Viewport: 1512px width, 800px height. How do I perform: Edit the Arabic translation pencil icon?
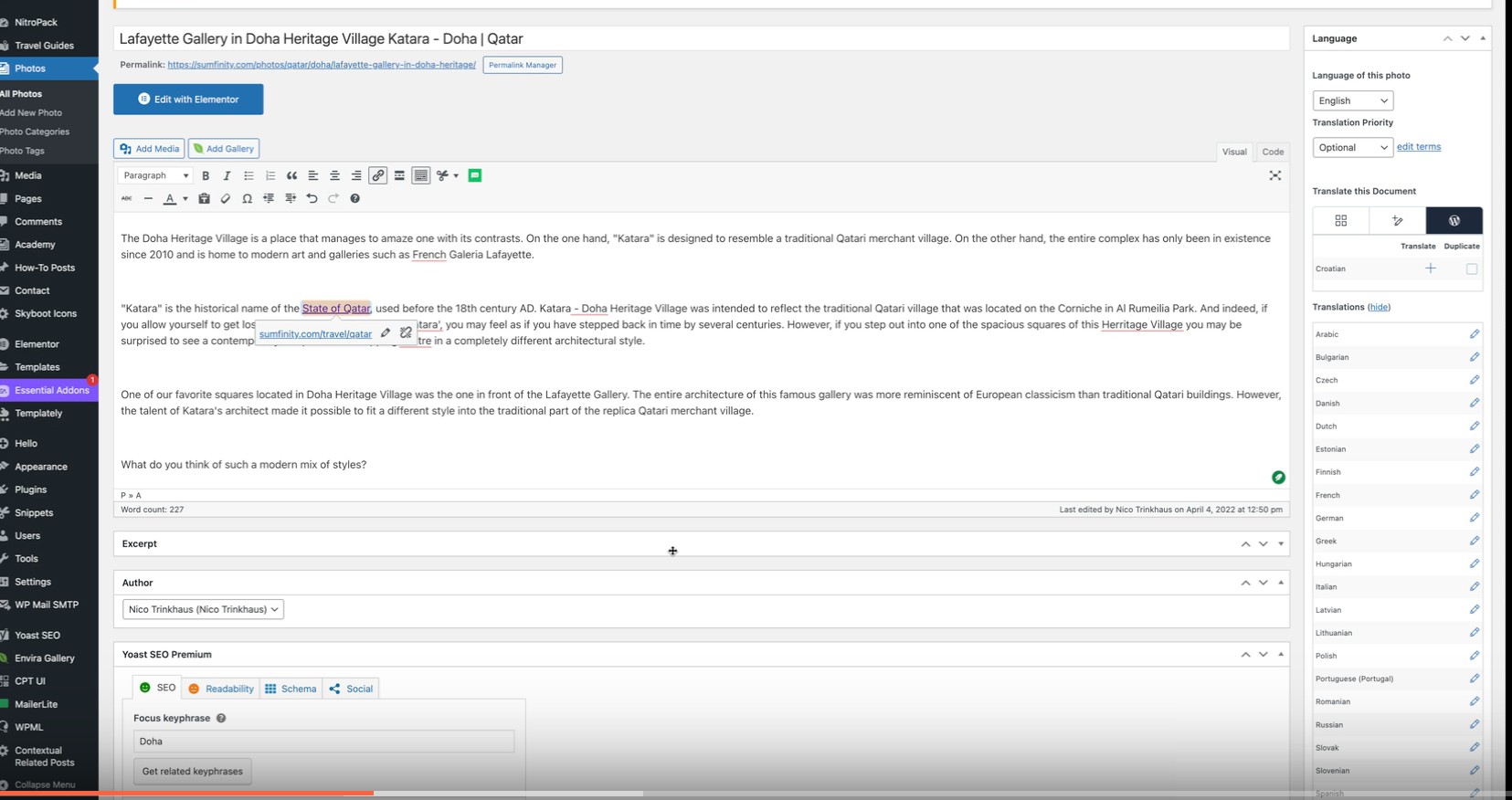coord(1474,334)
